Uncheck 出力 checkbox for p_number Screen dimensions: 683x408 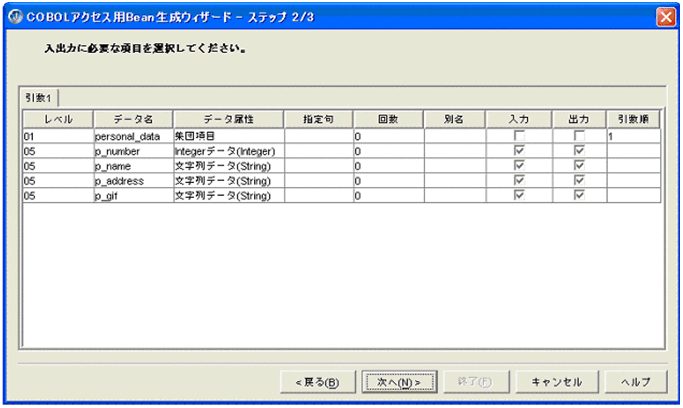[579, 151]
